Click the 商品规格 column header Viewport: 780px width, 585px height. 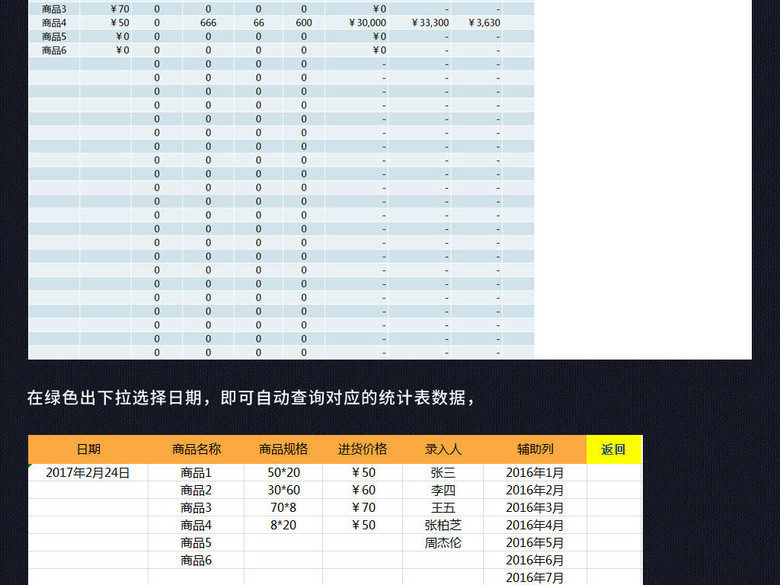point(283,450)
